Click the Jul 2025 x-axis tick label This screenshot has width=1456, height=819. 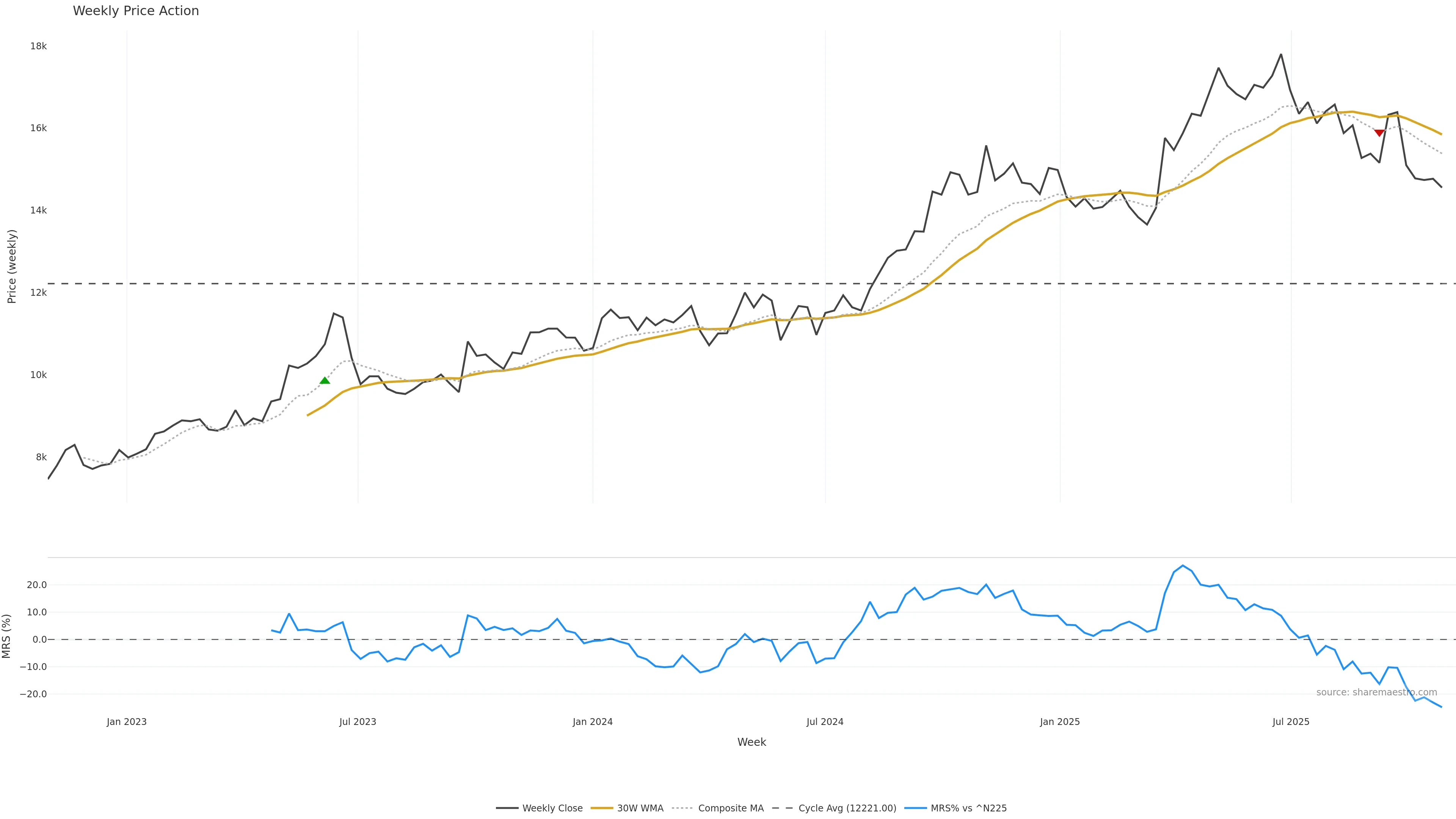tap(1290, 722)
